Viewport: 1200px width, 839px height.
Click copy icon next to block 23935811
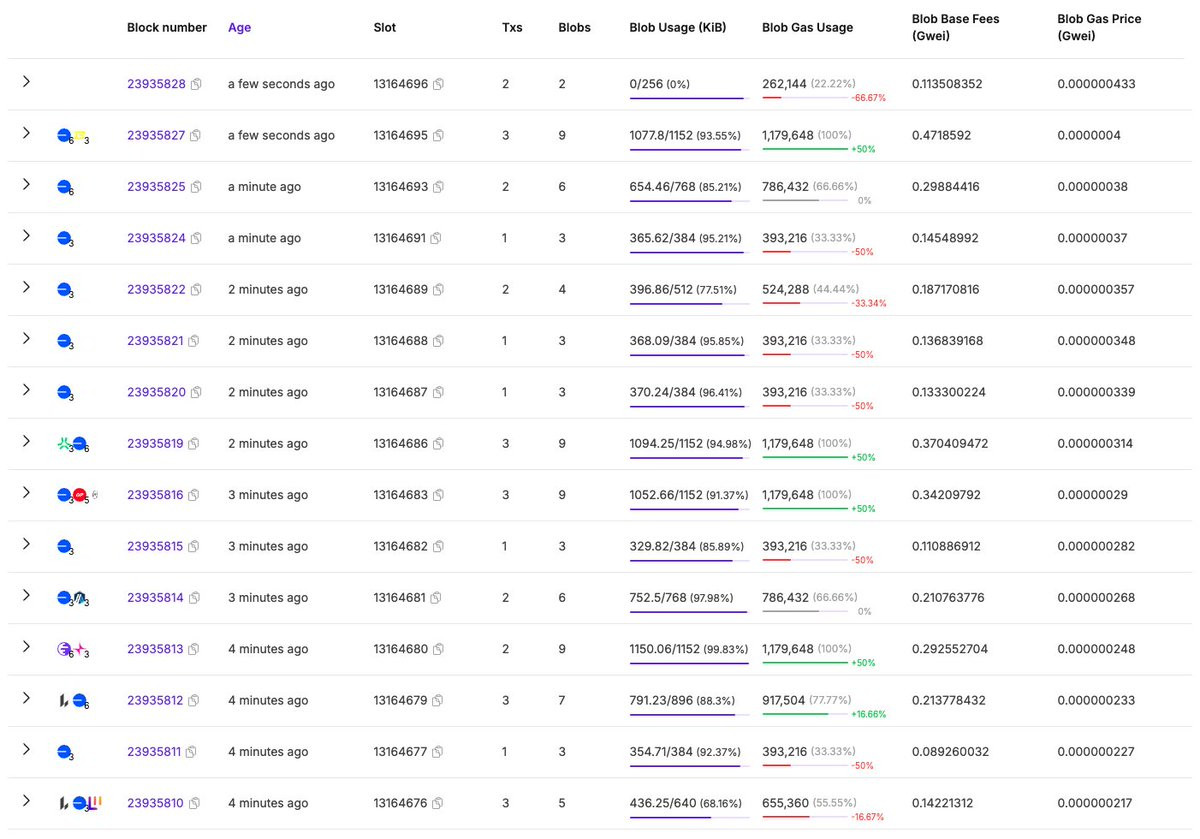[191, 753]
